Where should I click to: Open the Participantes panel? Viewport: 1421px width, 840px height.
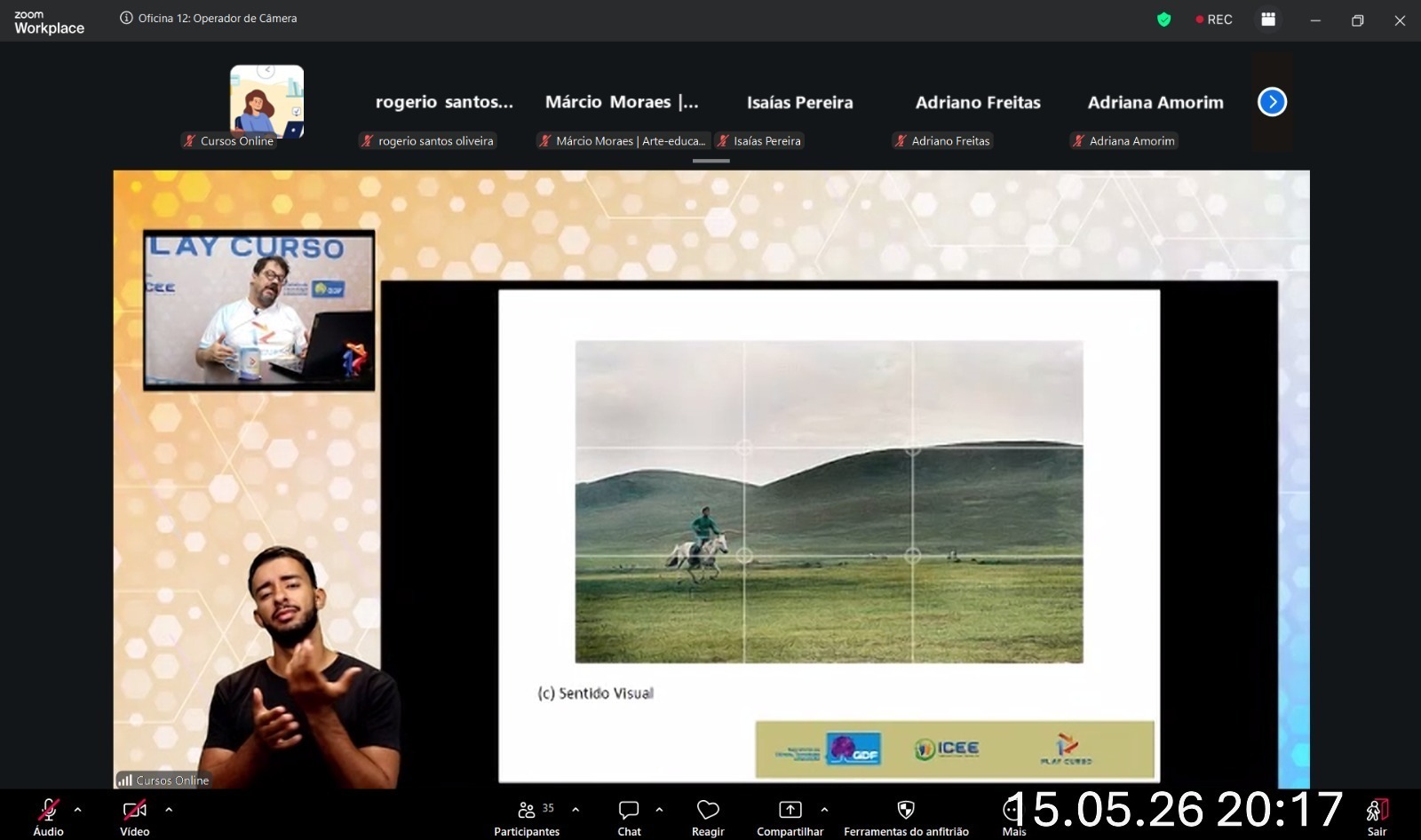pos(528,817)
